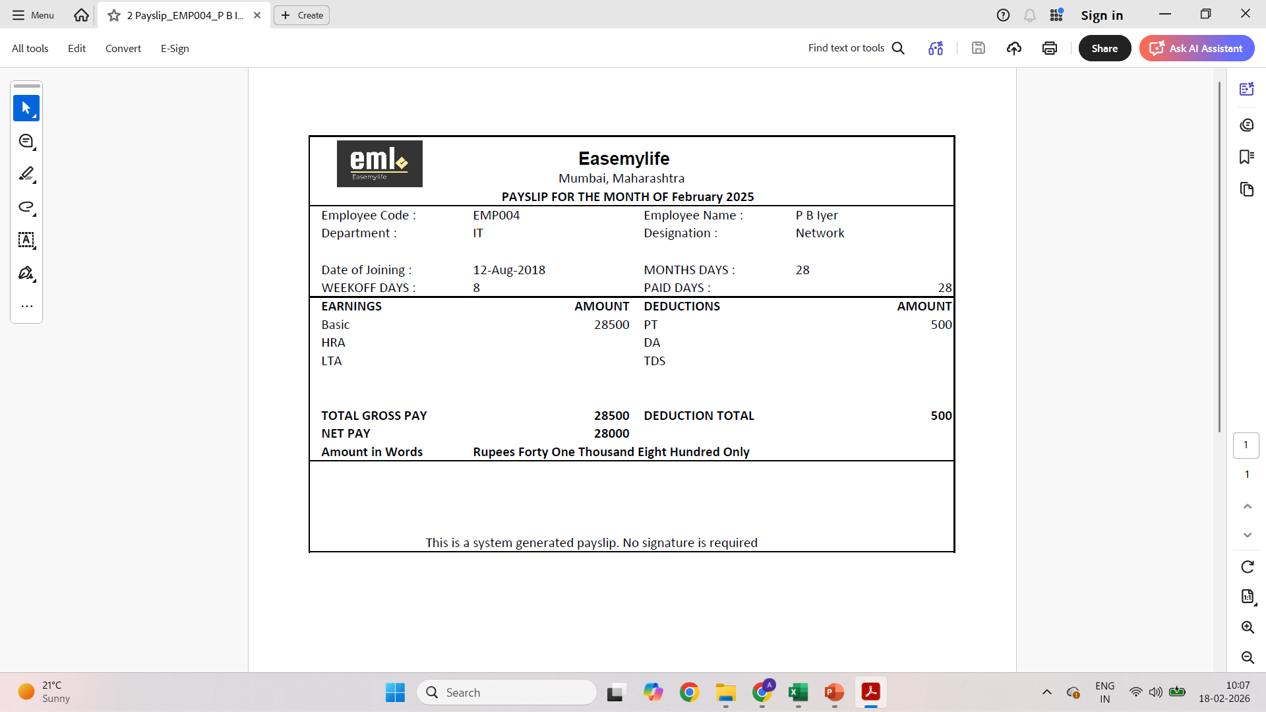1266x712 pixels.
Task: Open the Menu hamburger dropdown
Action: [33, 15]
